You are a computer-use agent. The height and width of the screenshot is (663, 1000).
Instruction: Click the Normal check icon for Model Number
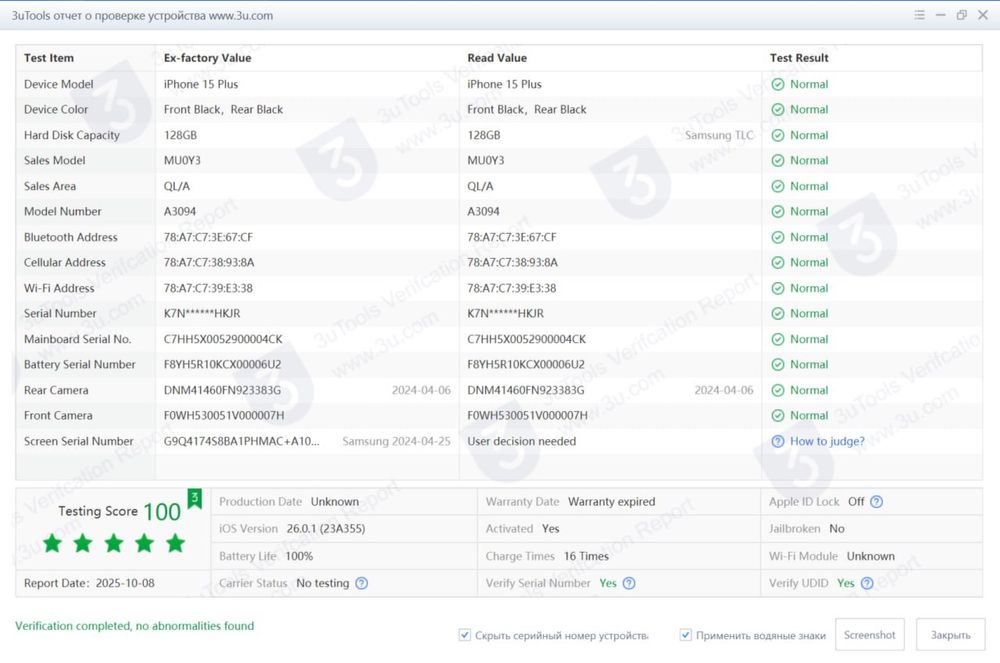click(x=777, y=212)
